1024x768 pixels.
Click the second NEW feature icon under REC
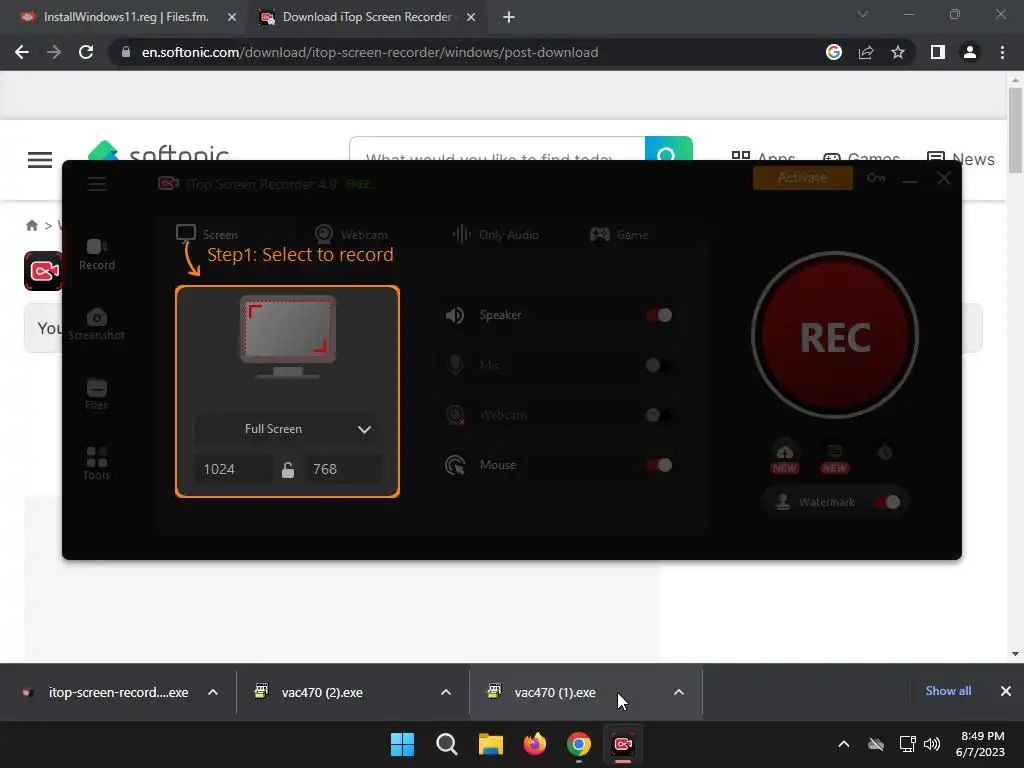pyautogui.click(x=834, y=458)
